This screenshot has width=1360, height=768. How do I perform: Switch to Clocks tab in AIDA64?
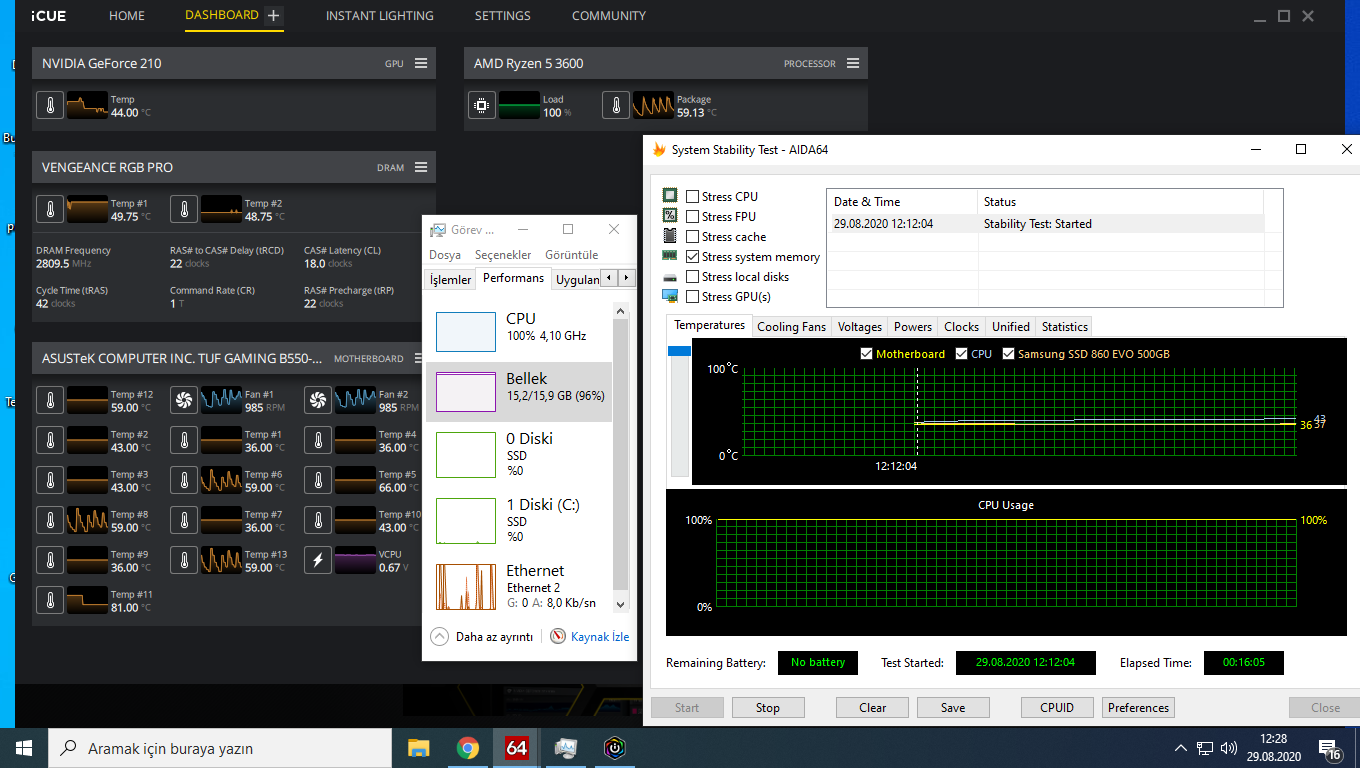click(x=961, y=327)
